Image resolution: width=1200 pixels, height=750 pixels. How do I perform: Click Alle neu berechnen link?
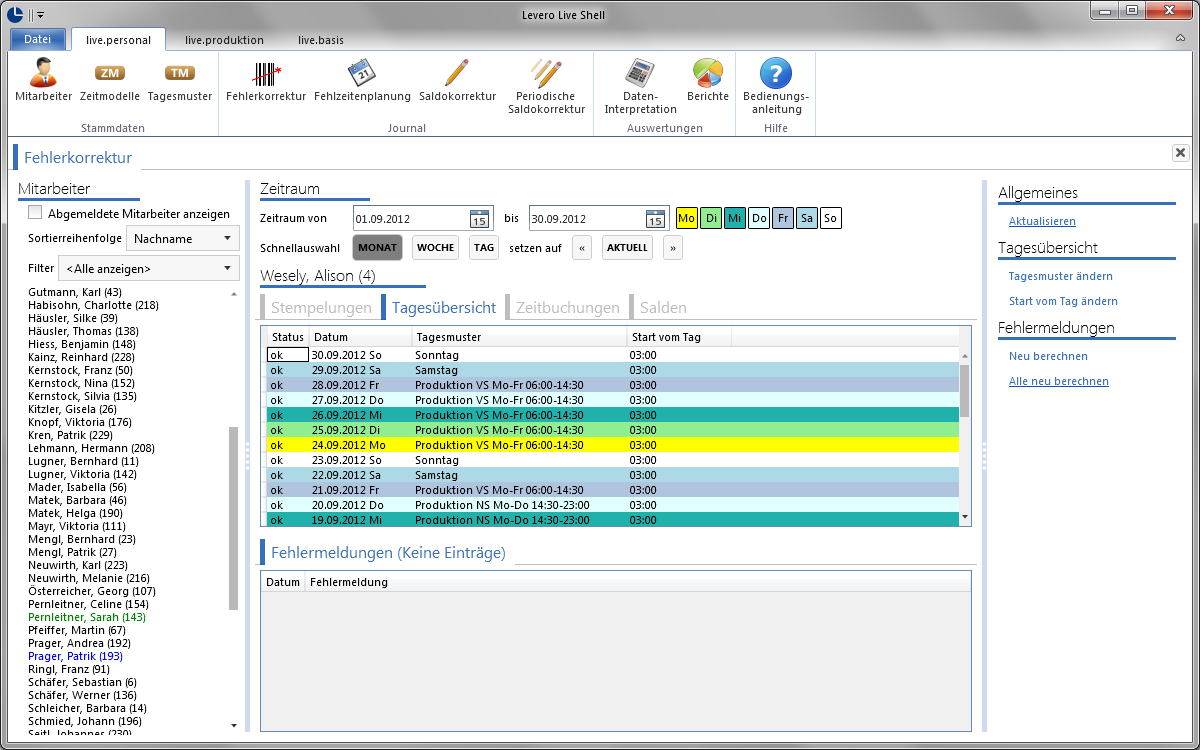(1059, 381)
